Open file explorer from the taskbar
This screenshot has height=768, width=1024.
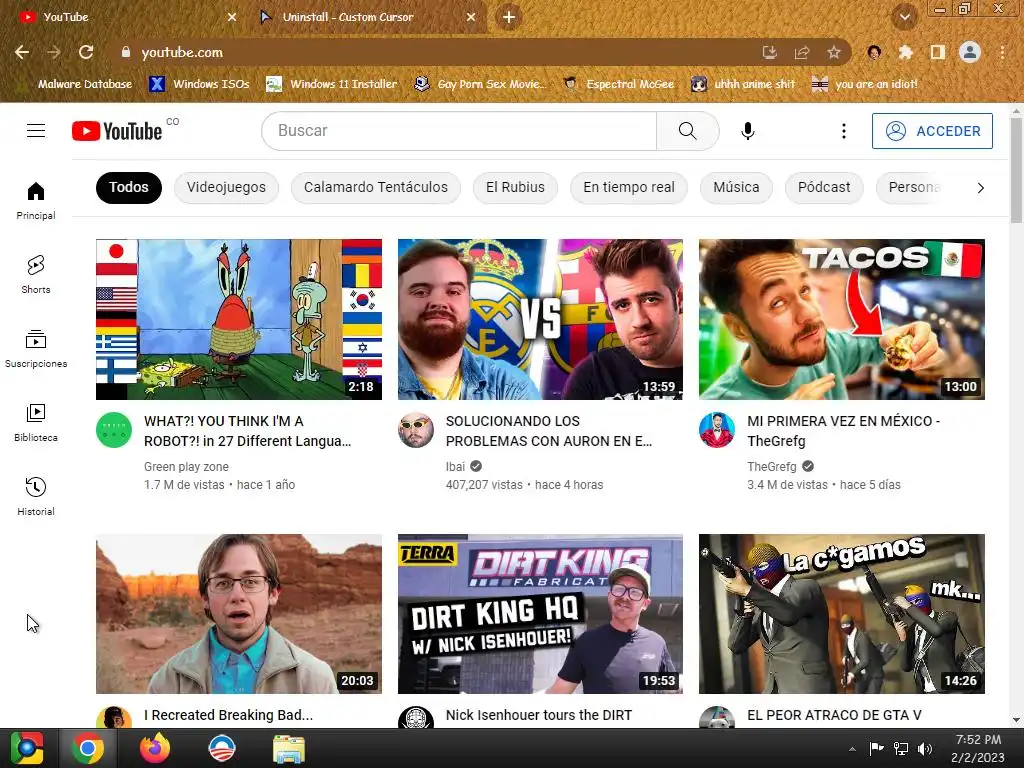click(289, 748)
